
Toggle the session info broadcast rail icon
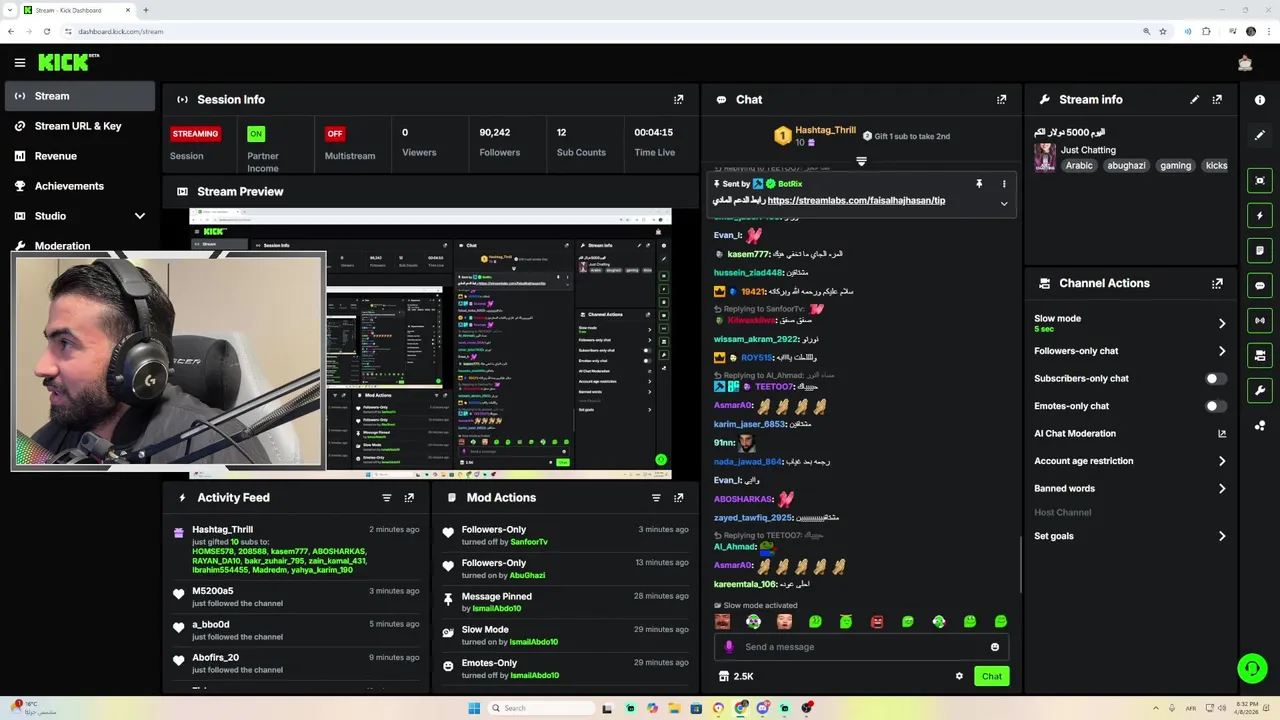coord(1260,320)
